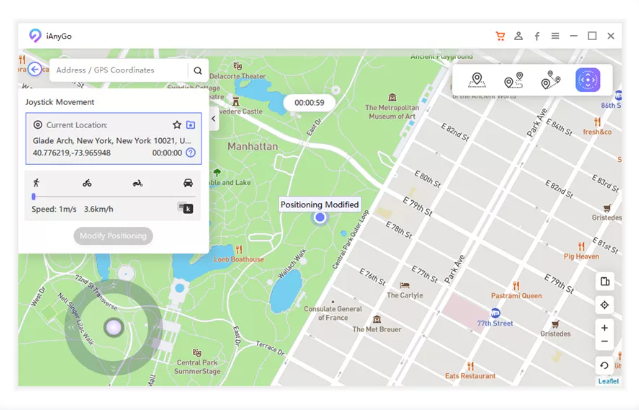Click the device management icon on map
639x410 pixels.
(604, 282)
